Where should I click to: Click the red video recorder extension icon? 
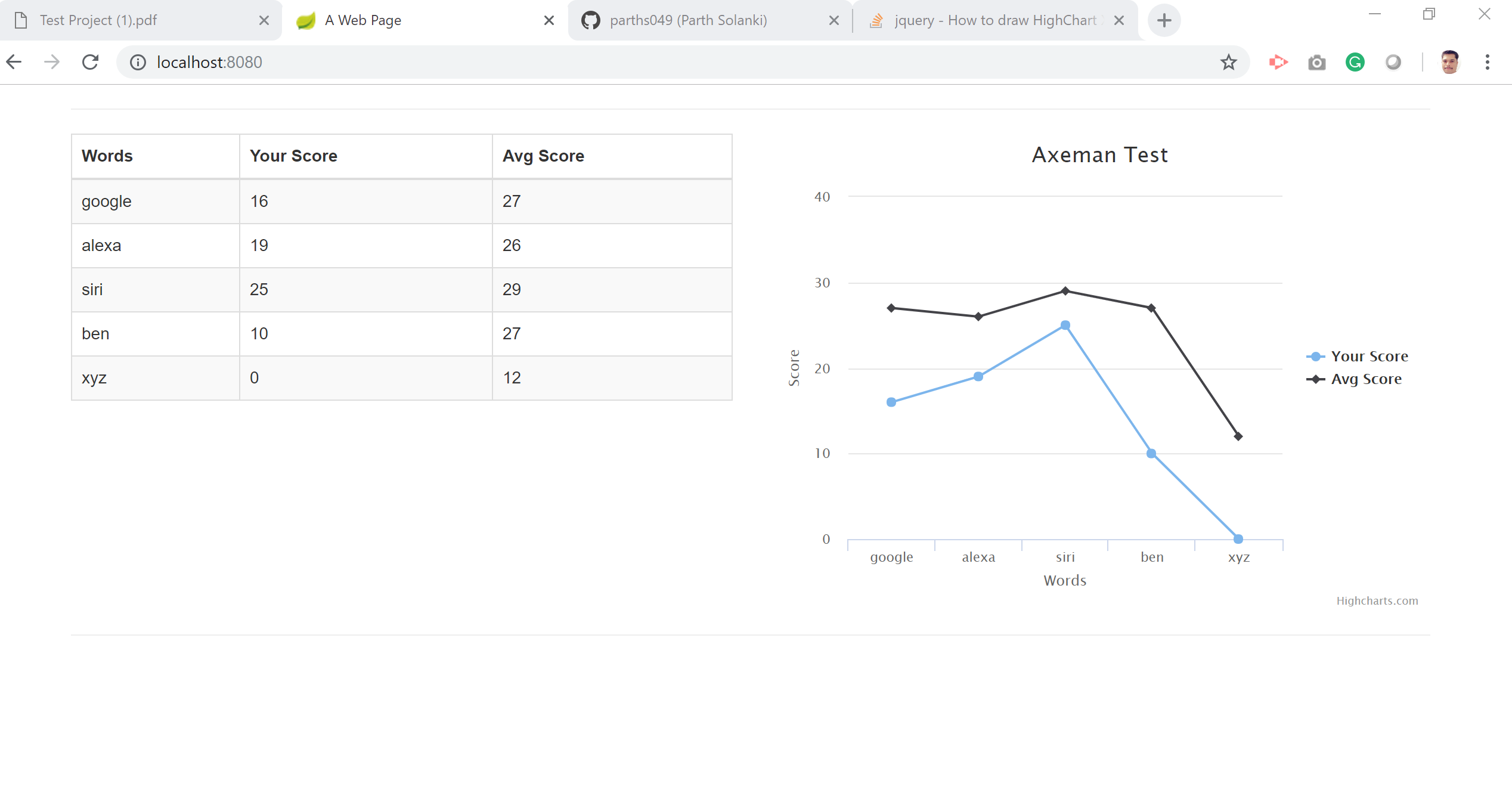coord(1278,62)
